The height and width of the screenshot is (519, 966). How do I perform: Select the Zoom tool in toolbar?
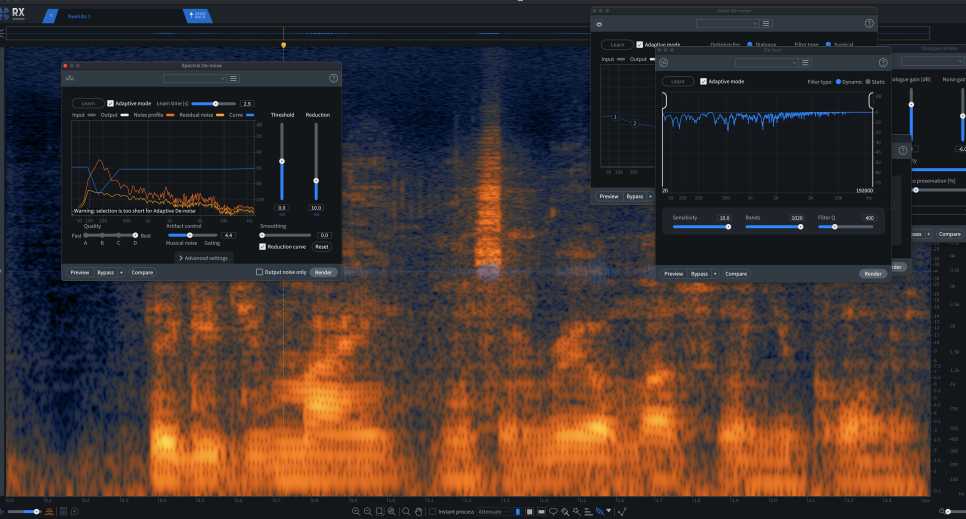(406, 512)
